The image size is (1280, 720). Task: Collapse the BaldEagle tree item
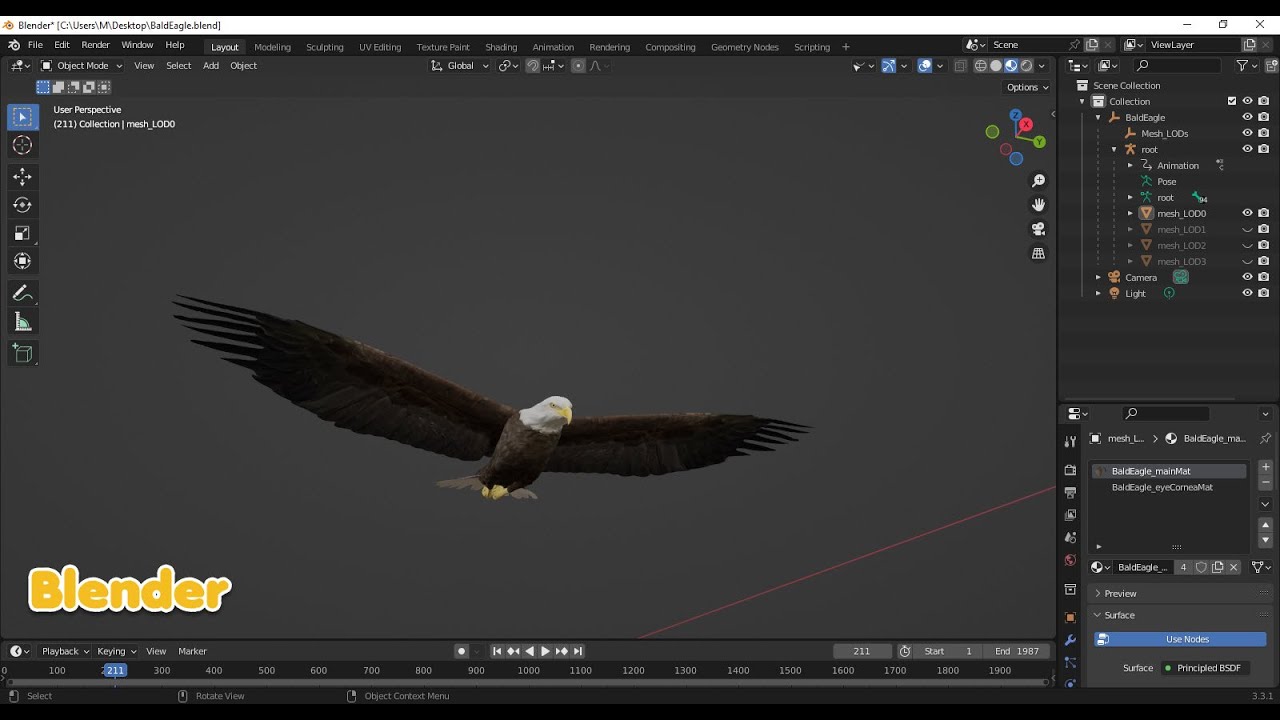click(x=1098, y=117)
